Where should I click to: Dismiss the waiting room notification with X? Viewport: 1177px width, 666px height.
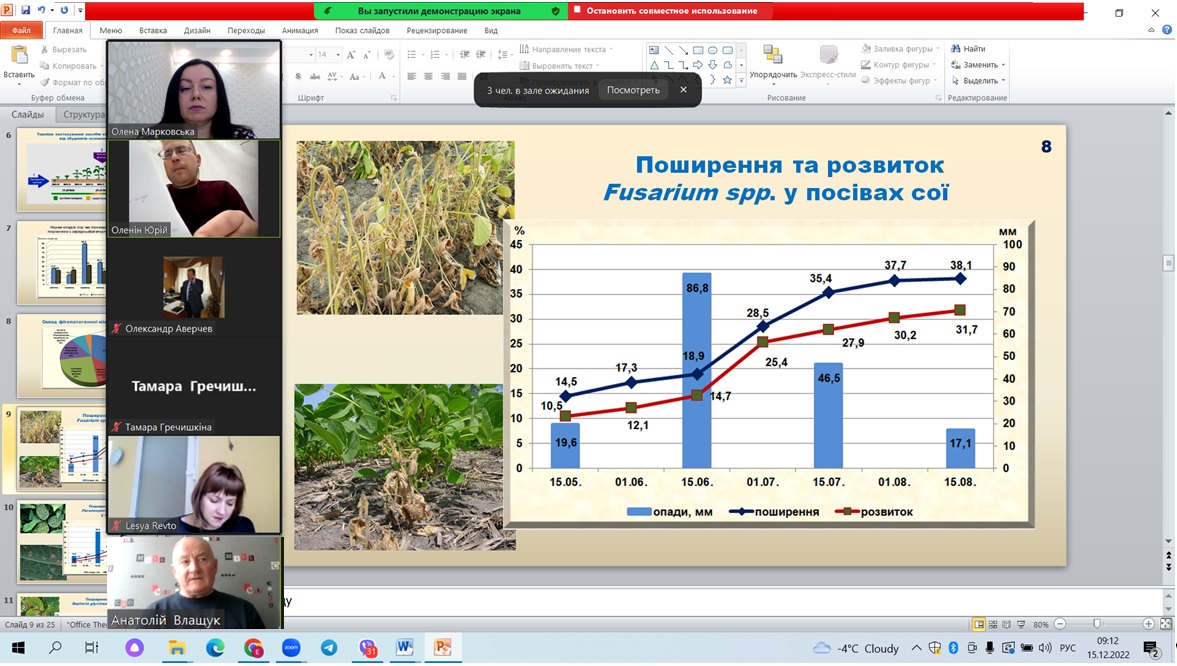(x=683, y=90)
